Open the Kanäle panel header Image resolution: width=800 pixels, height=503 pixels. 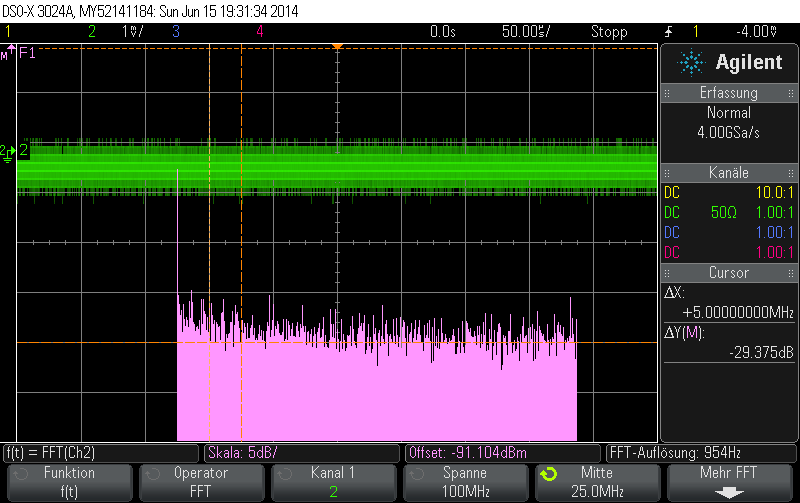tap(729, 172)
